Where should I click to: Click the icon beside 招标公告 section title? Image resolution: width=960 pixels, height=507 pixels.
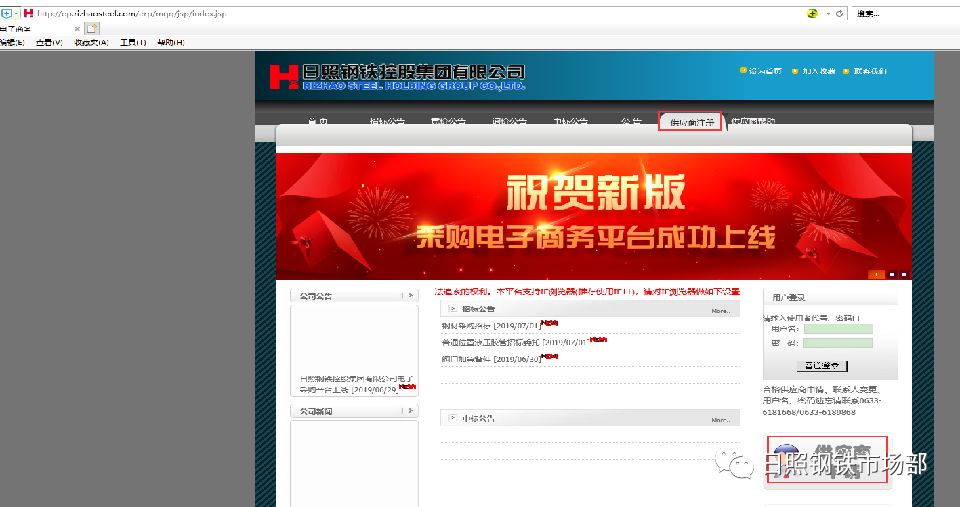coord(453,309)
